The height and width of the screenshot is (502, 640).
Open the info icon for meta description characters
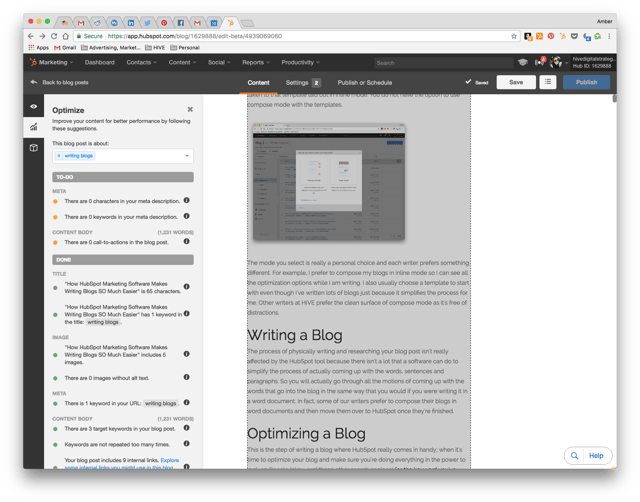[187, 200]
